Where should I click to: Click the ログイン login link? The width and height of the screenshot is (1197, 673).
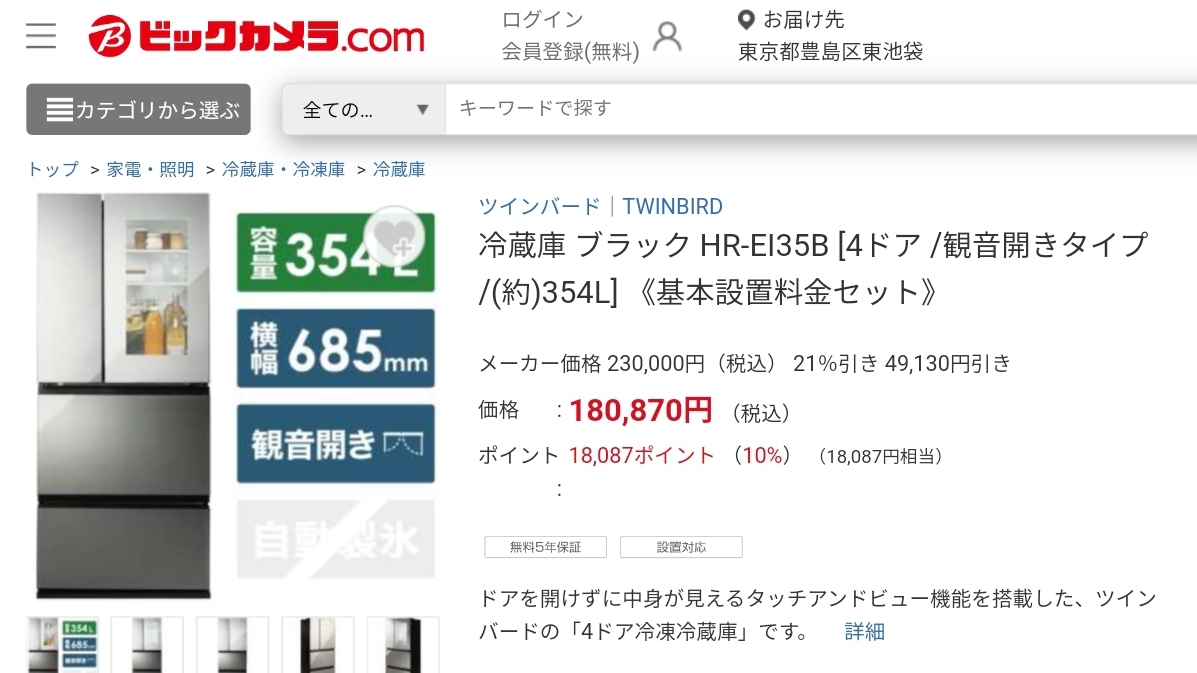(542, 20)
